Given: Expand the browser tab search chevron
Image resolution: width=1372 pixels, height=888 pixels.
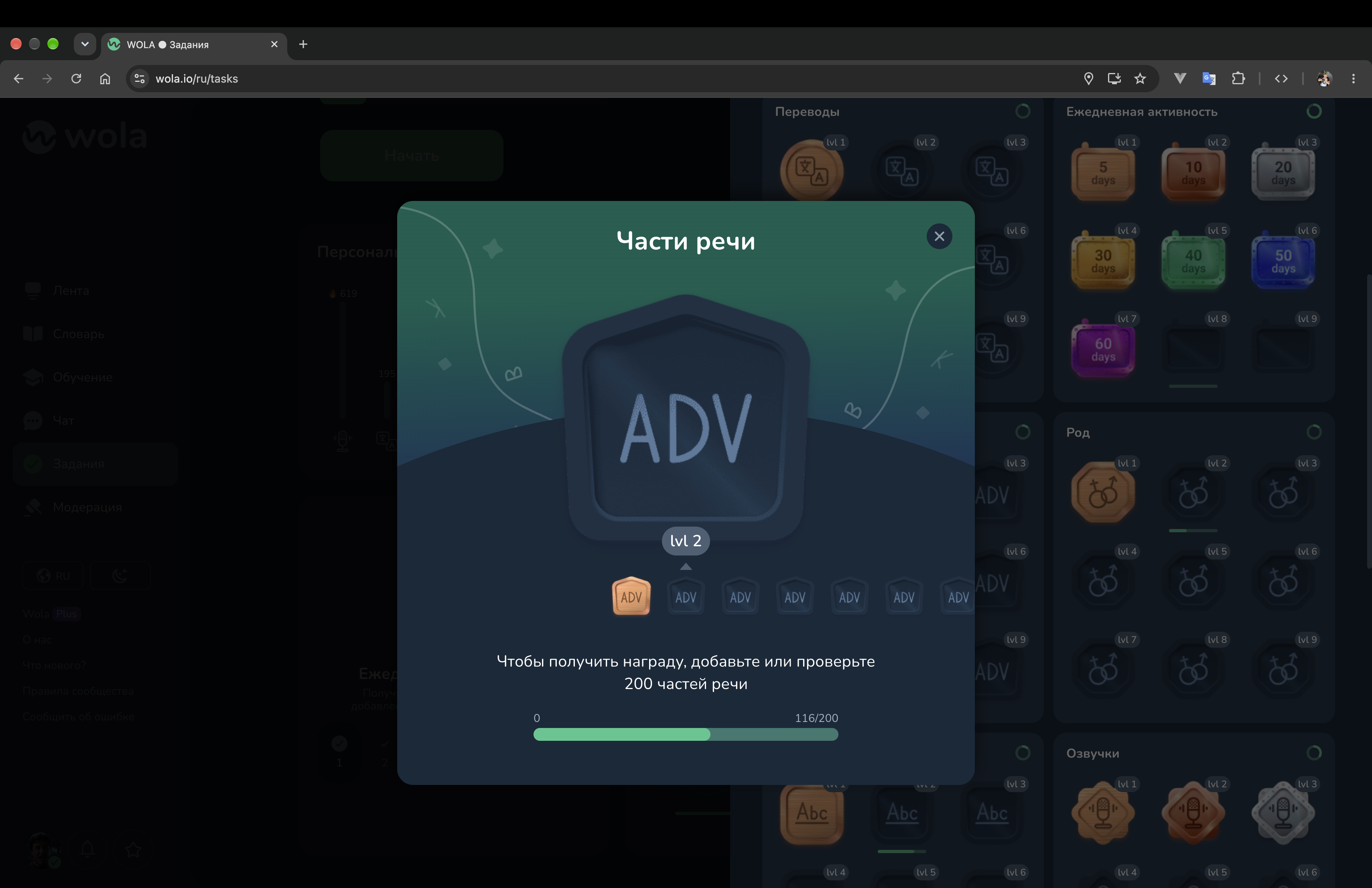Looking at the screenshot, I should [85, 45].
